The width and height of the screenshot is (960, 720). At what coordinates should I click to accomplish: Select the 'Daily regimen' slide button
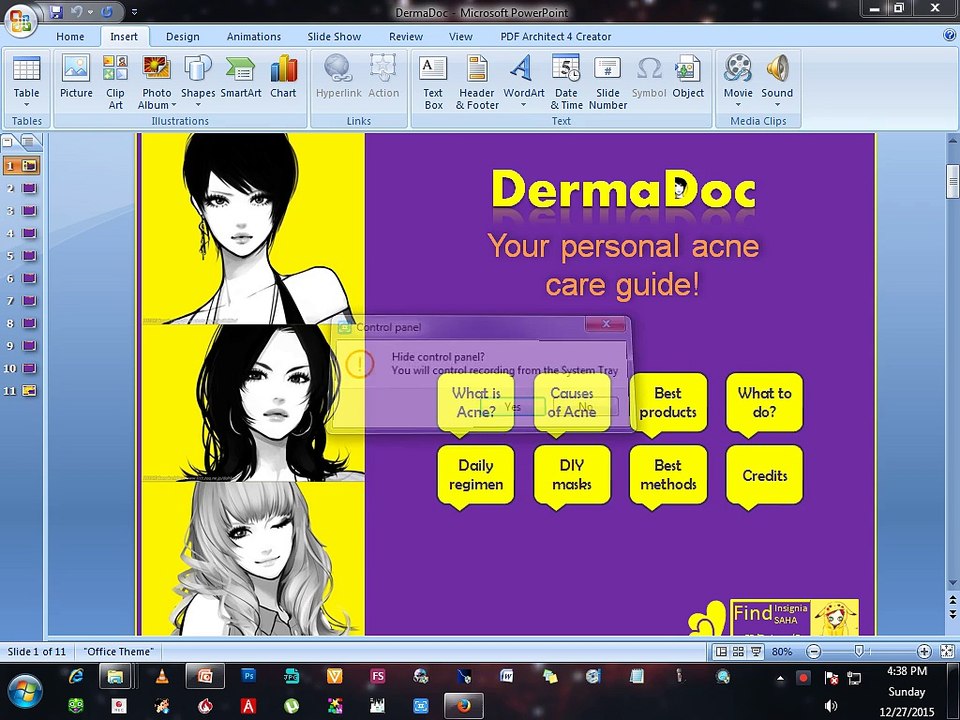476,475
